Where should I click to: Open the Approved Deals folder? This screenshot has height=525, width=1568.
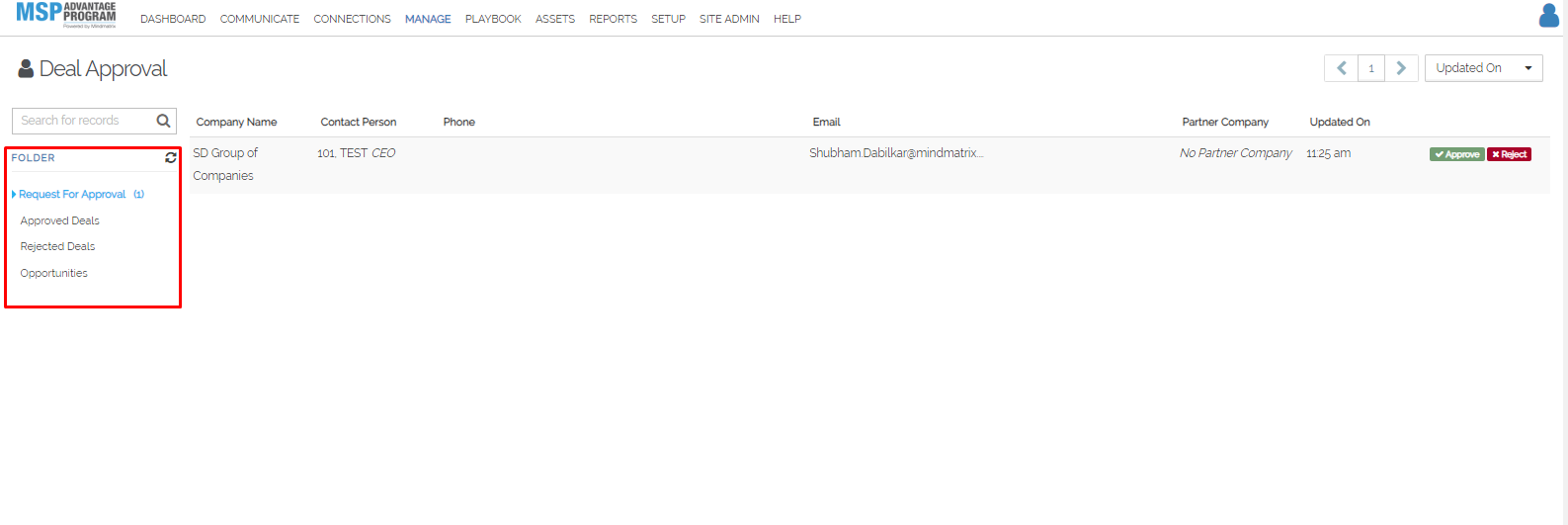pyautogui.click(x=59, y=220)
